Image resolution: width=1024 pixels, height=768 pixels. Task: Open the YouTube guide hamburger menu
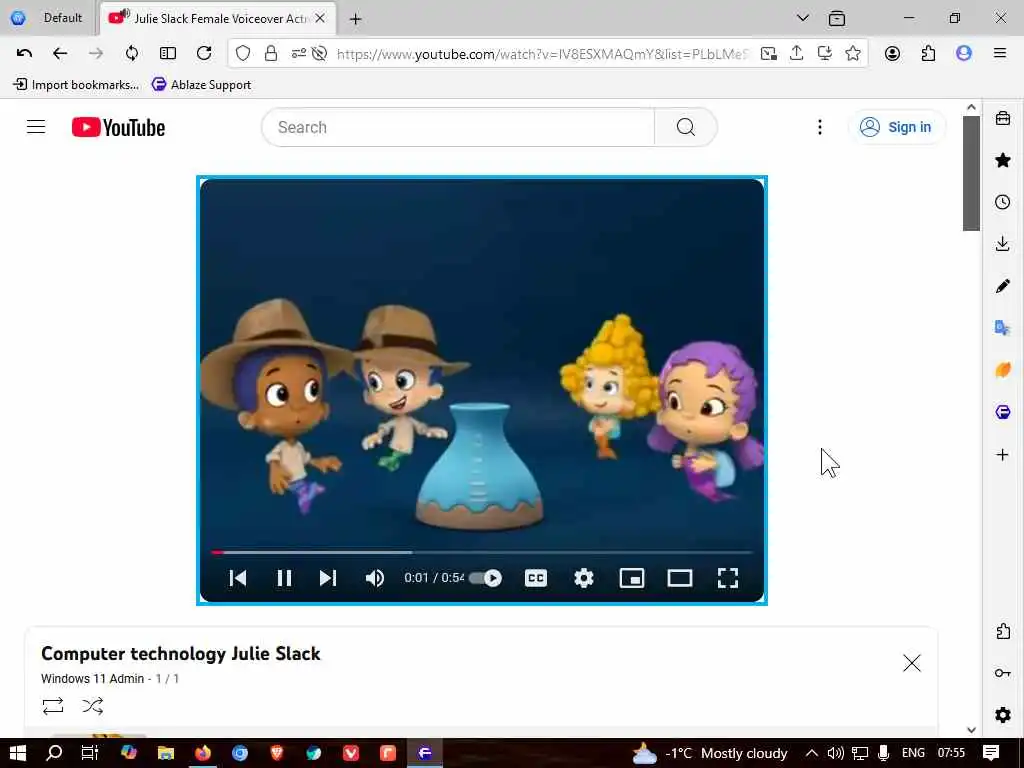36,127
